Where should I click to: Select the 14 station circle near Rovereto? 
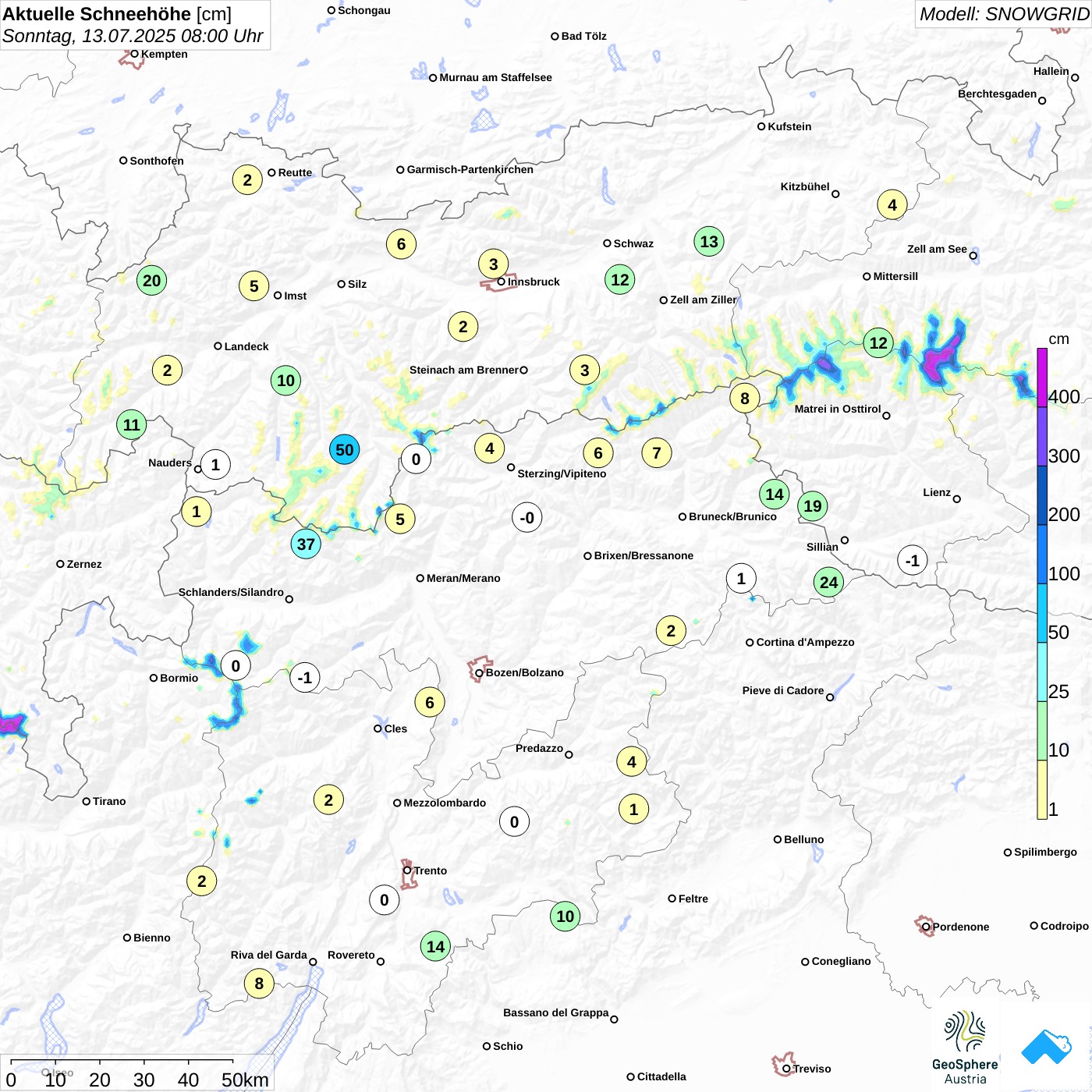click(x=435, y=946)
